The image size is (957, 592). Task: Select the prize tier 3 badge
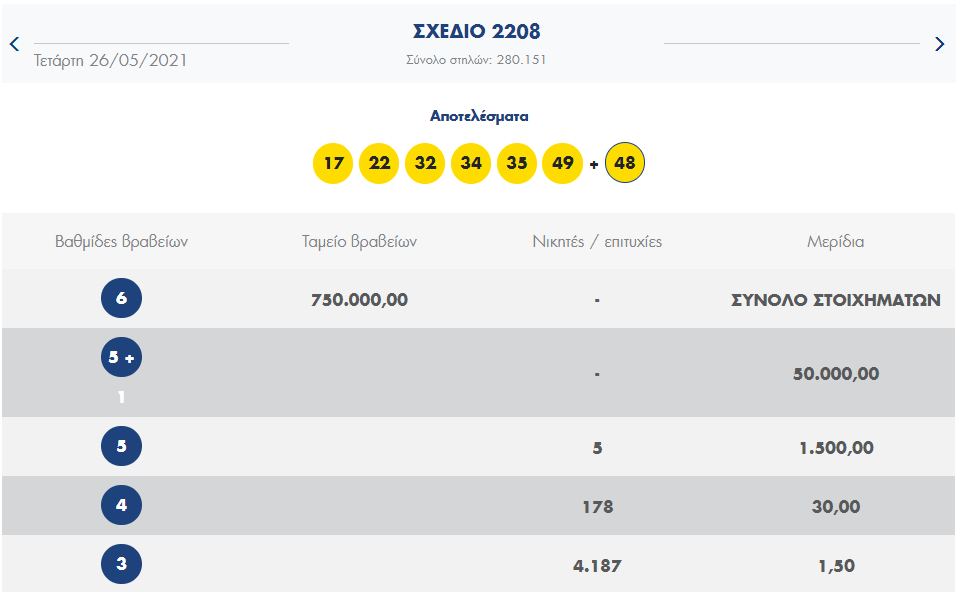(121, 564)
